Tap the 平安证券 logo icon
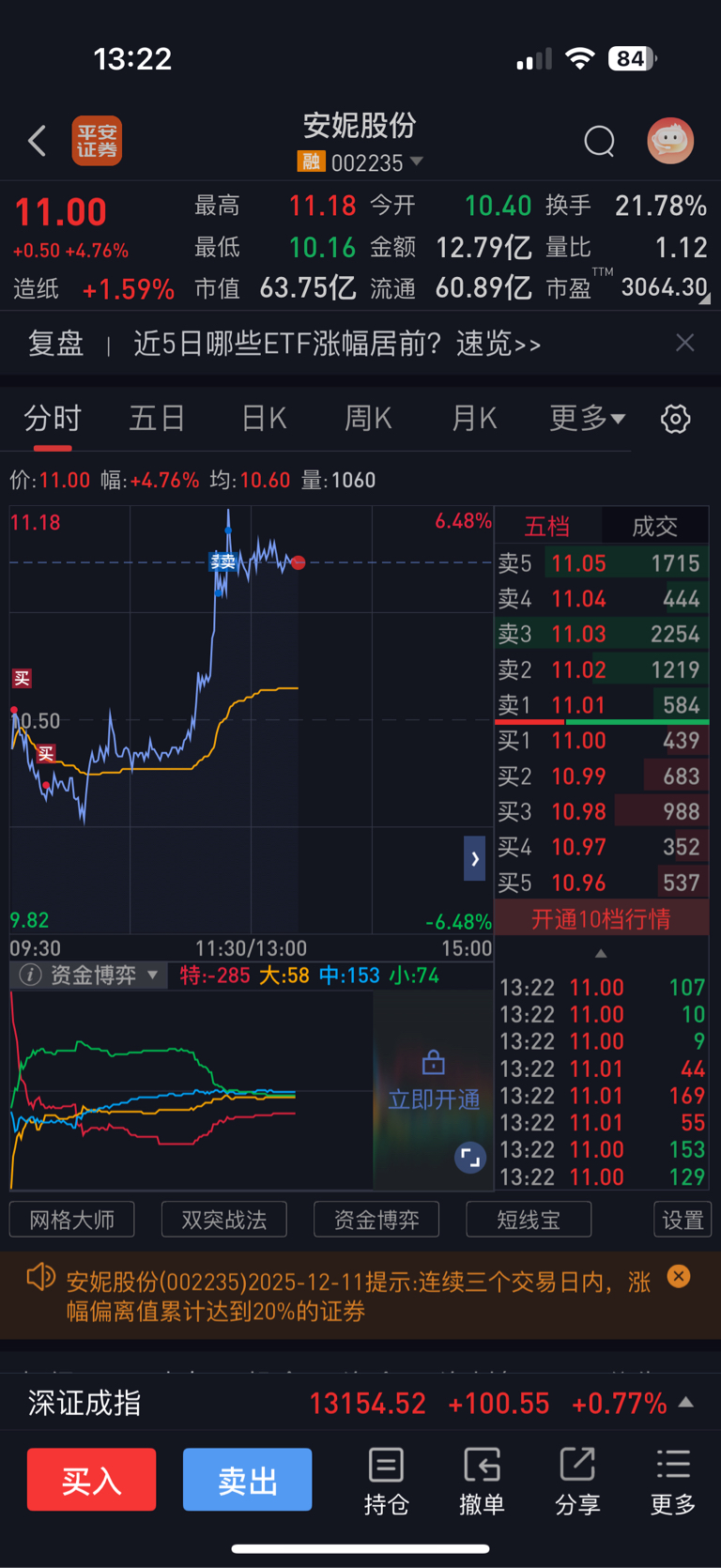This screenshot has width=721, height=1568. click(97, 141)
